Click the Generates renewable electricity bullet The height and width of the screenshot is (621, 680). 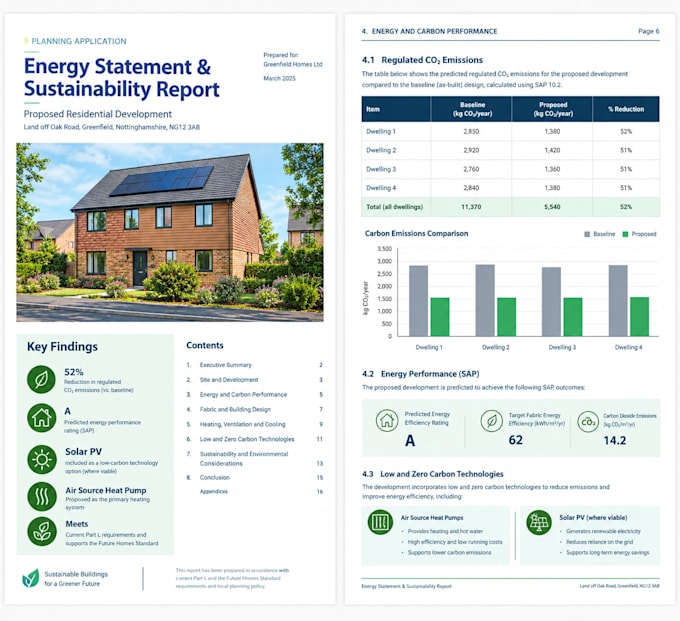click(x=603, y=531)
